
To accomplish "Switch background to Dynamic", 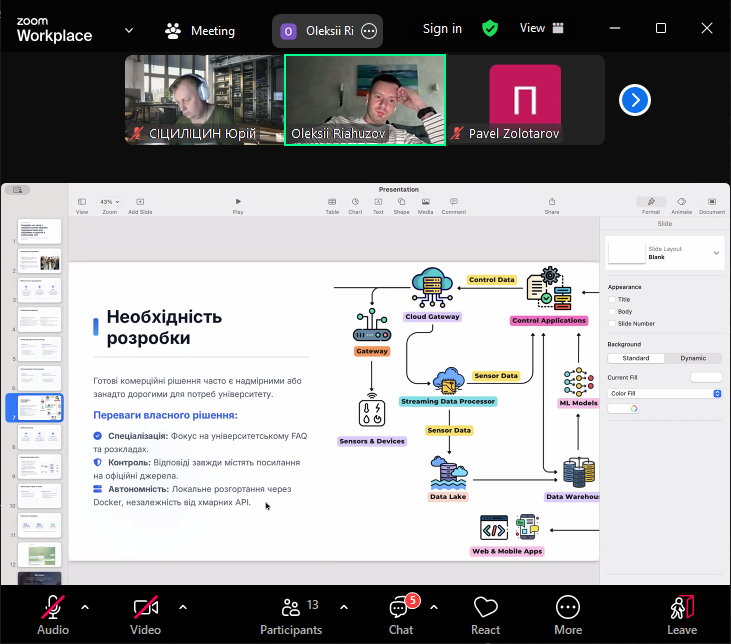I will tap(692, 358).
